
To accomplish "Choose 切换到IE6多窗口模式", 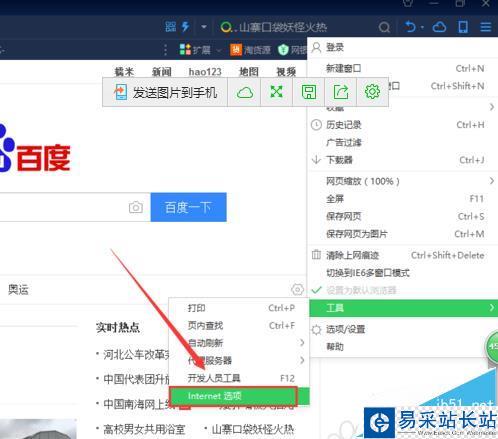I will [402, 273].
